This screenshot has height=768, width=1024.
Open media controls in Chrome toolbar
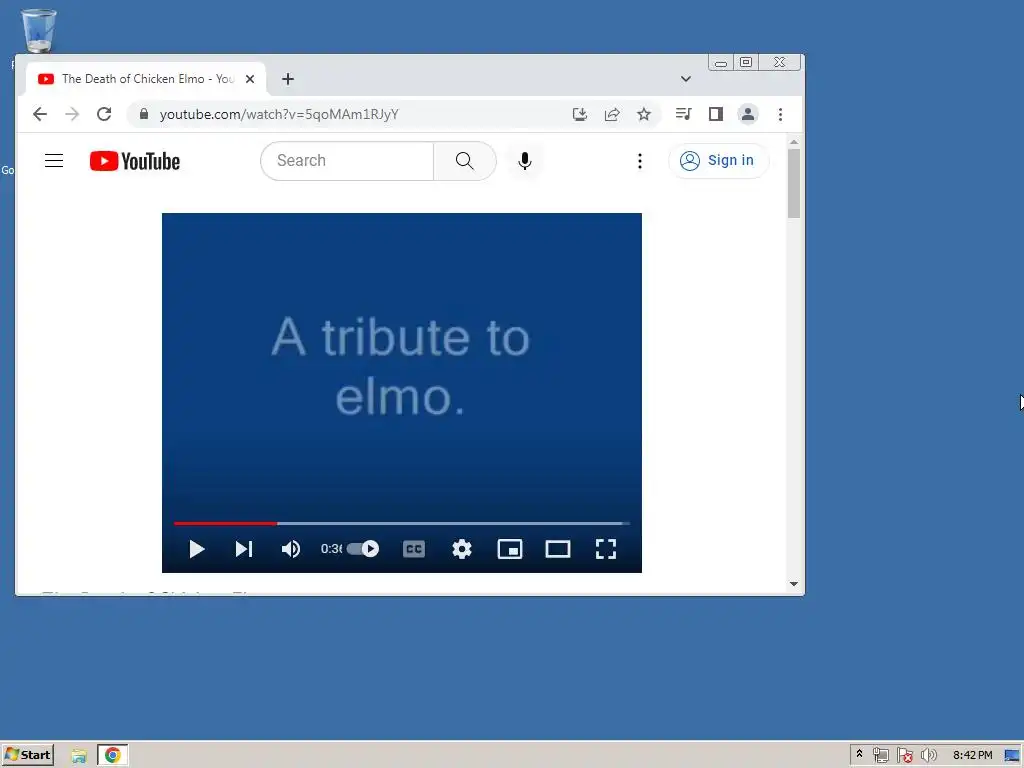tap(683, 114)
